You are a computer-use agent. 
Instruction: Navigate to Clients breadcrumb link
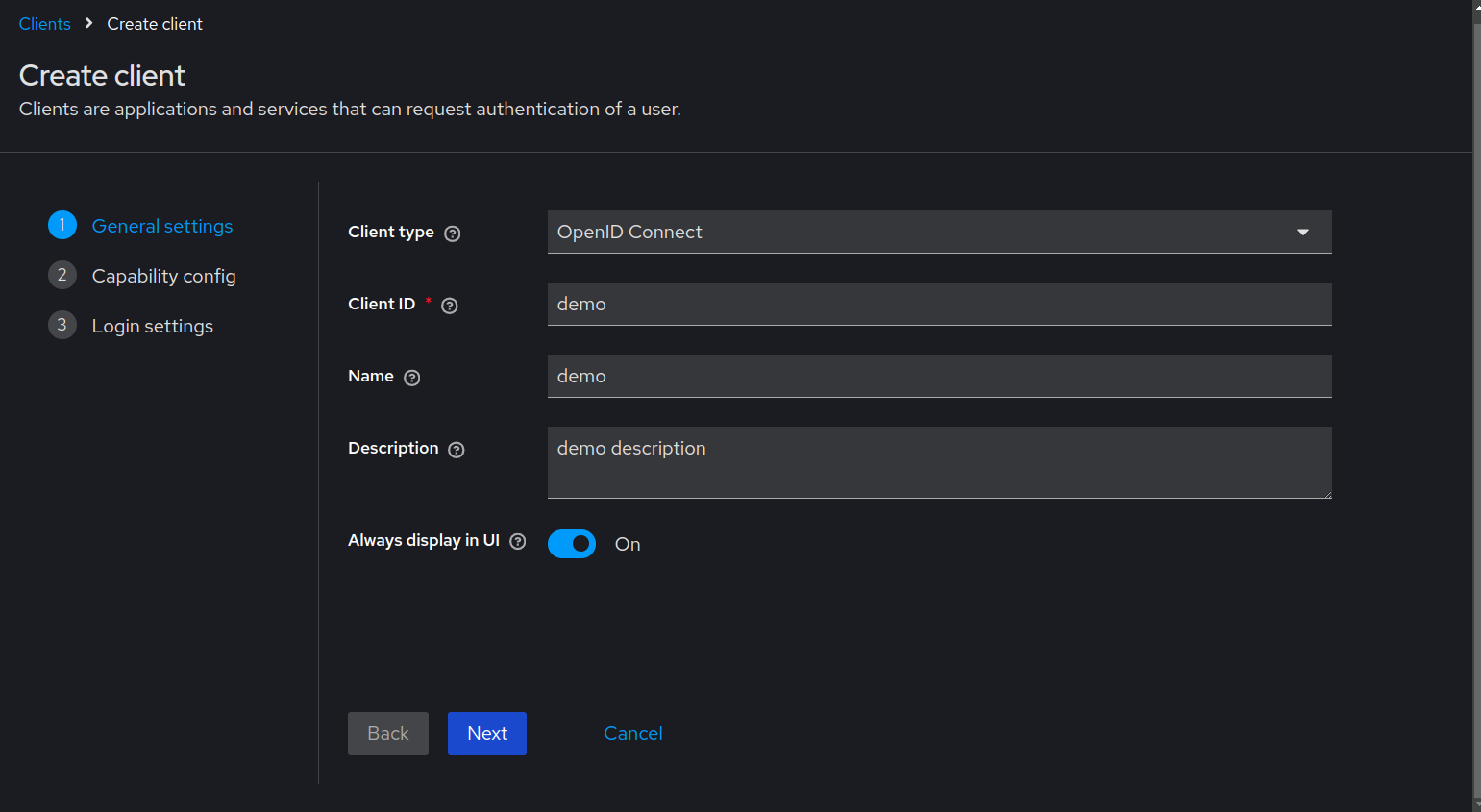(45, 24)
